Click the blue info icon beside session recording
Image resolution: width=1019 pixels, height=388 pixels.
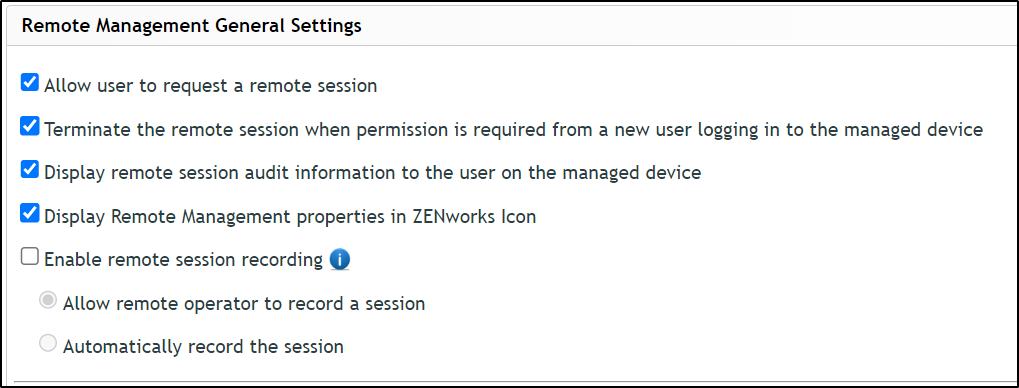pos(340,260)
